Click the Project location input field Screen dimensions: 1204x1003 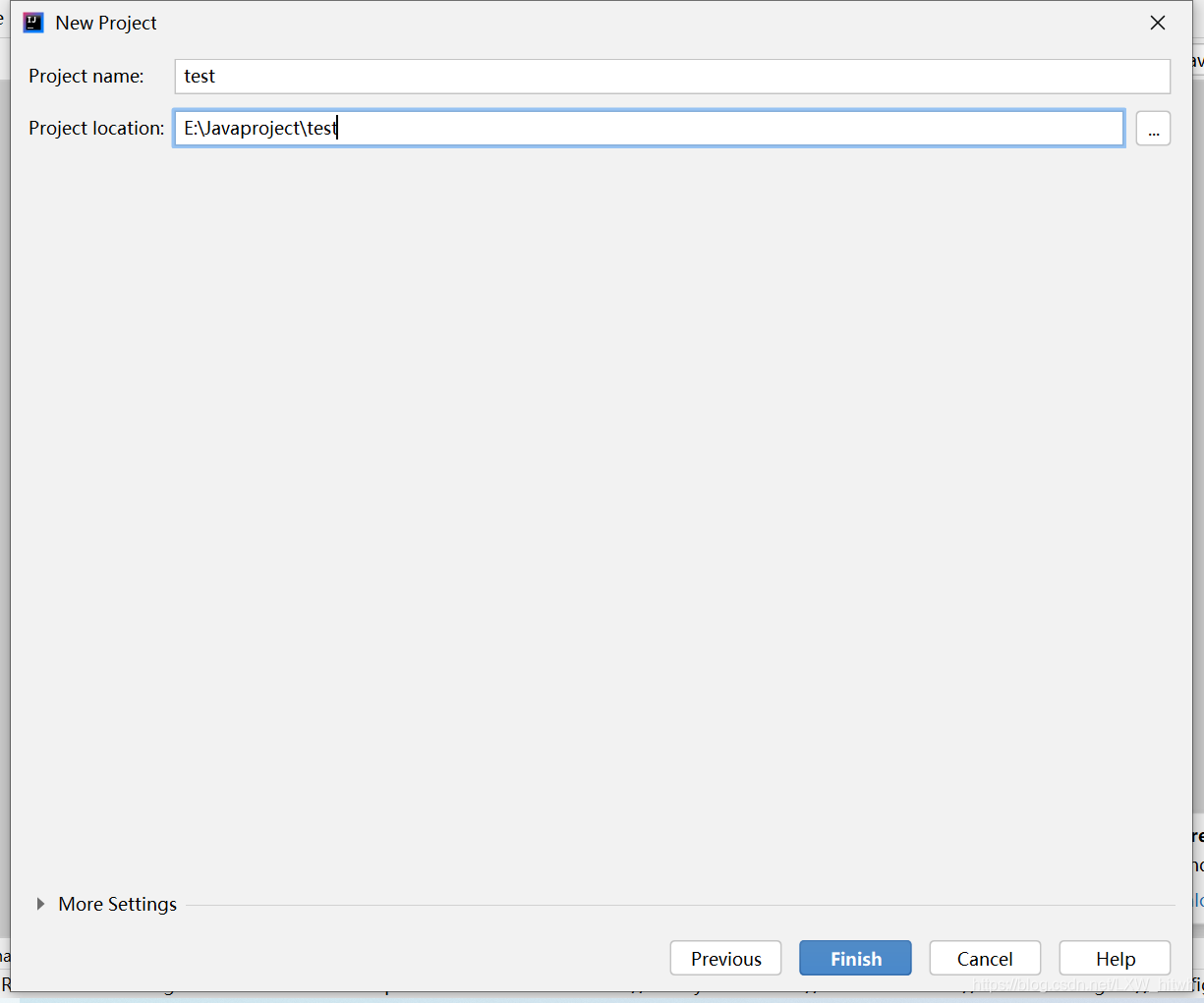(x=649, y=128)
